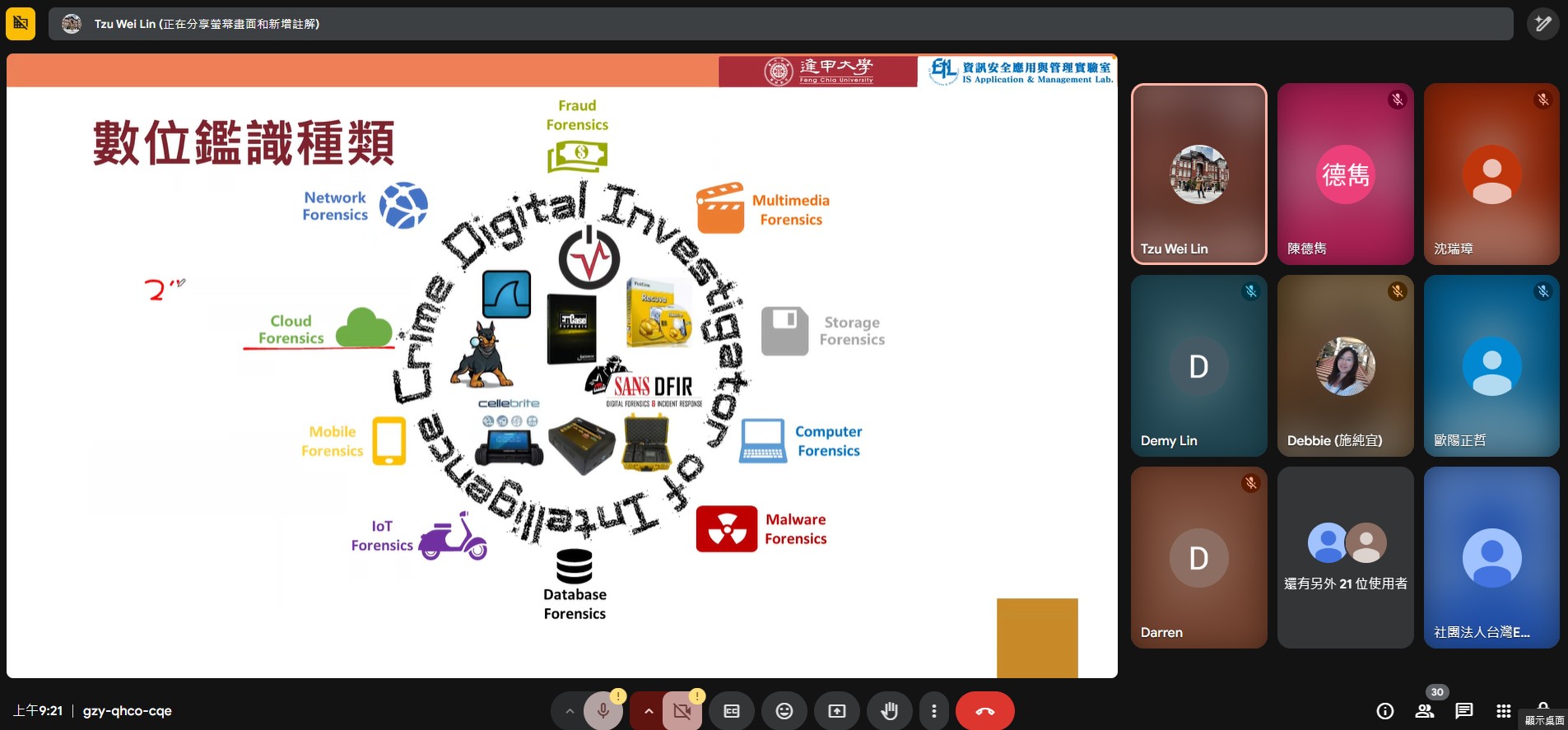Click the Storage Forensics floppy disk icon
This screenshot has width=1568, height=730.
point(785,331)
